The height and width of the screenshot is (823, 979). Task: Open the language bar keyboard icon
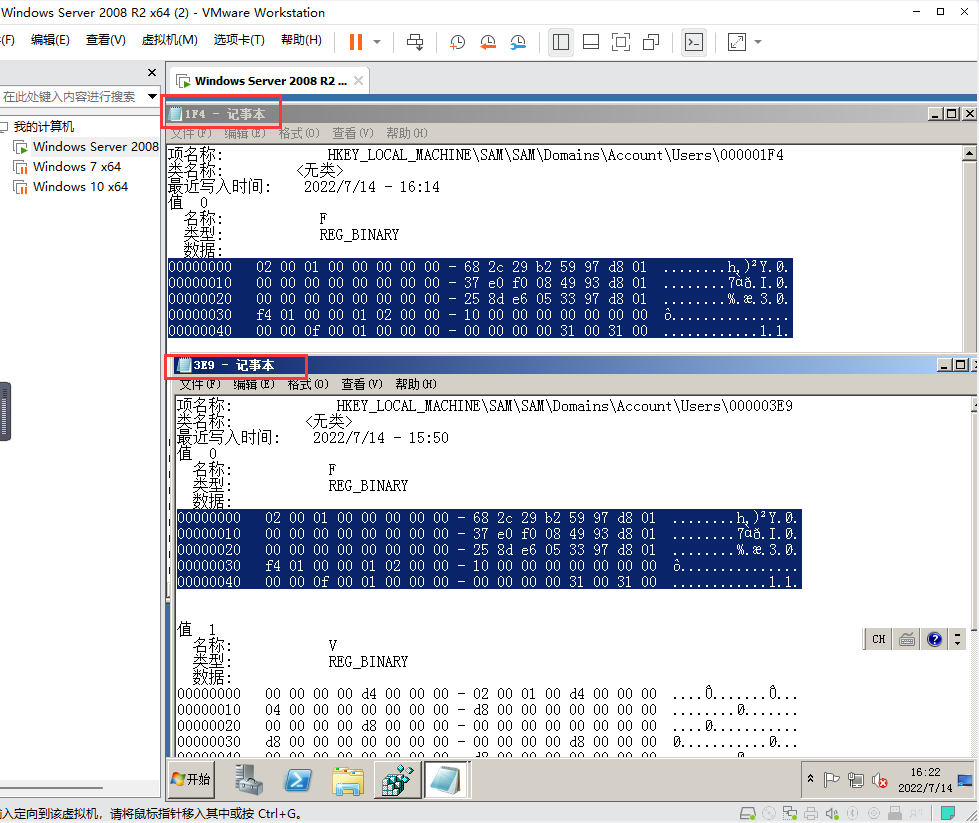click(907, 639)
